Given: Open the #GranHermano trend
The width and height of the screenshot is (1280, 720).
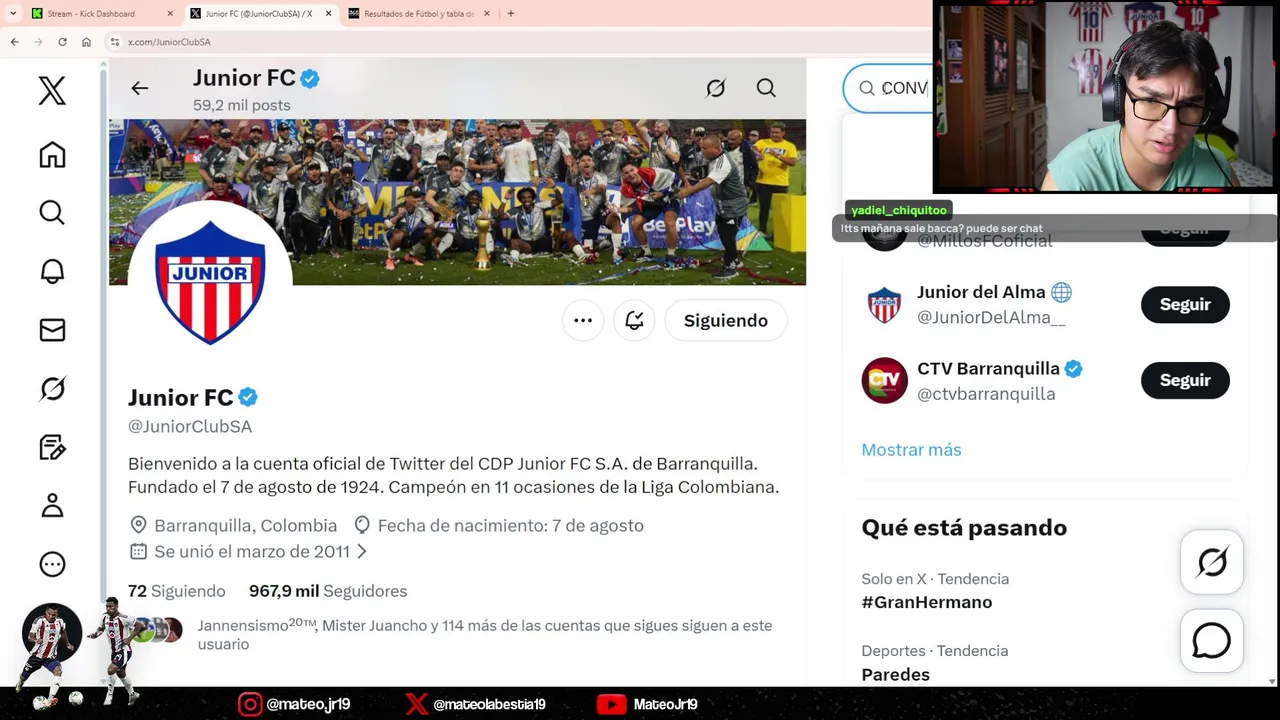Looking at the screenshot, I should 927,602.
